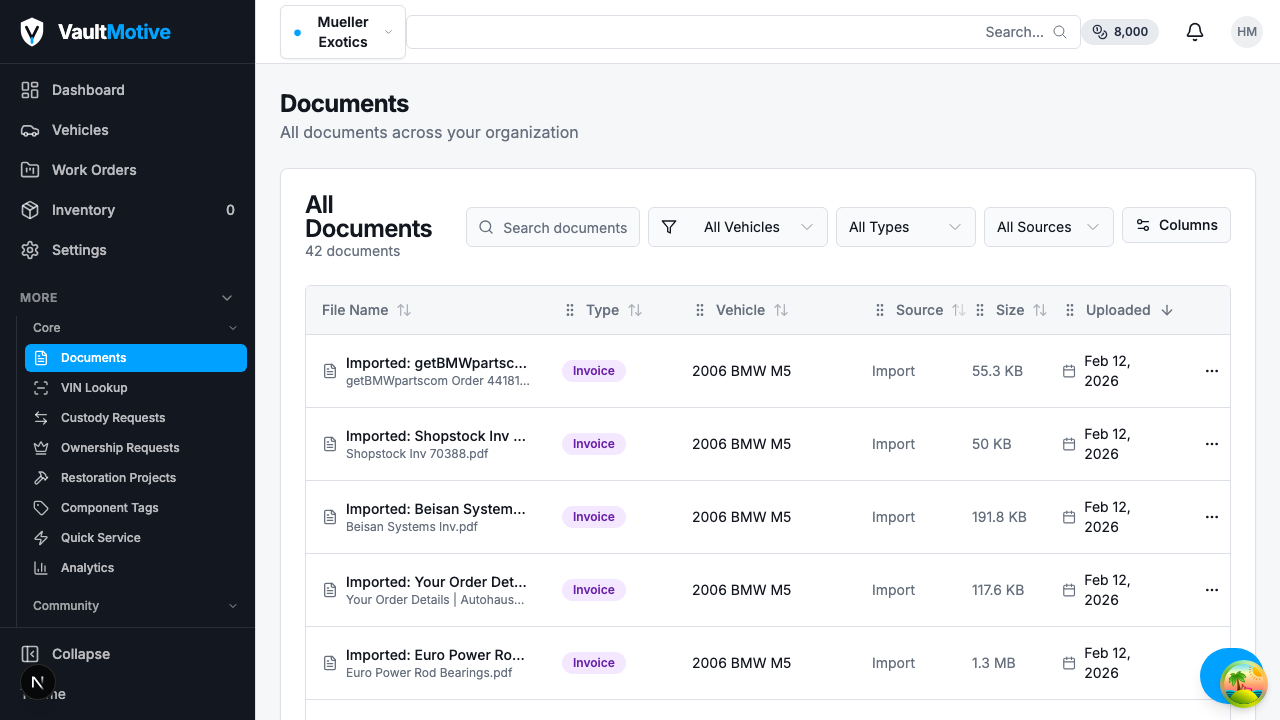Open the HM user avatar menu
Screen dimensions: 1280x720
tap(1247, 32)
